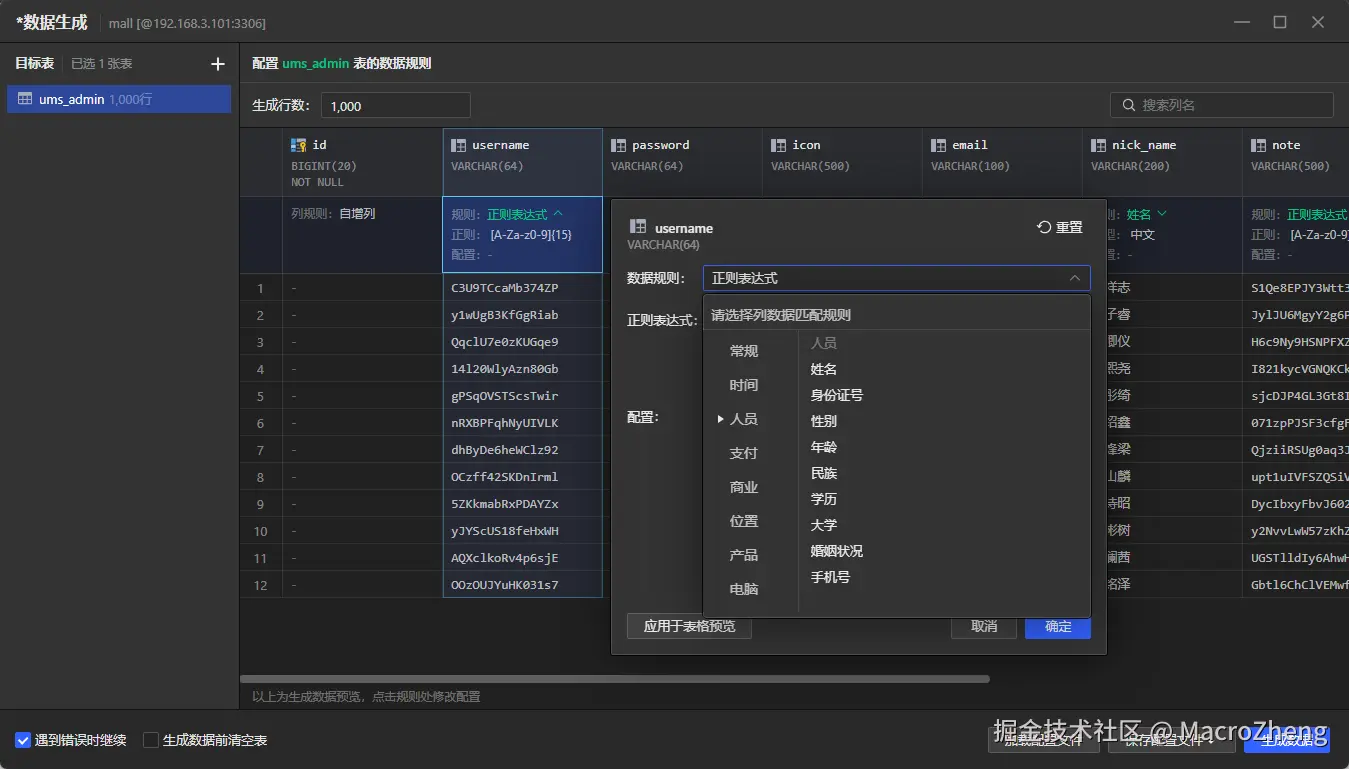Click the email column header icon

click(x=939, y=145)
